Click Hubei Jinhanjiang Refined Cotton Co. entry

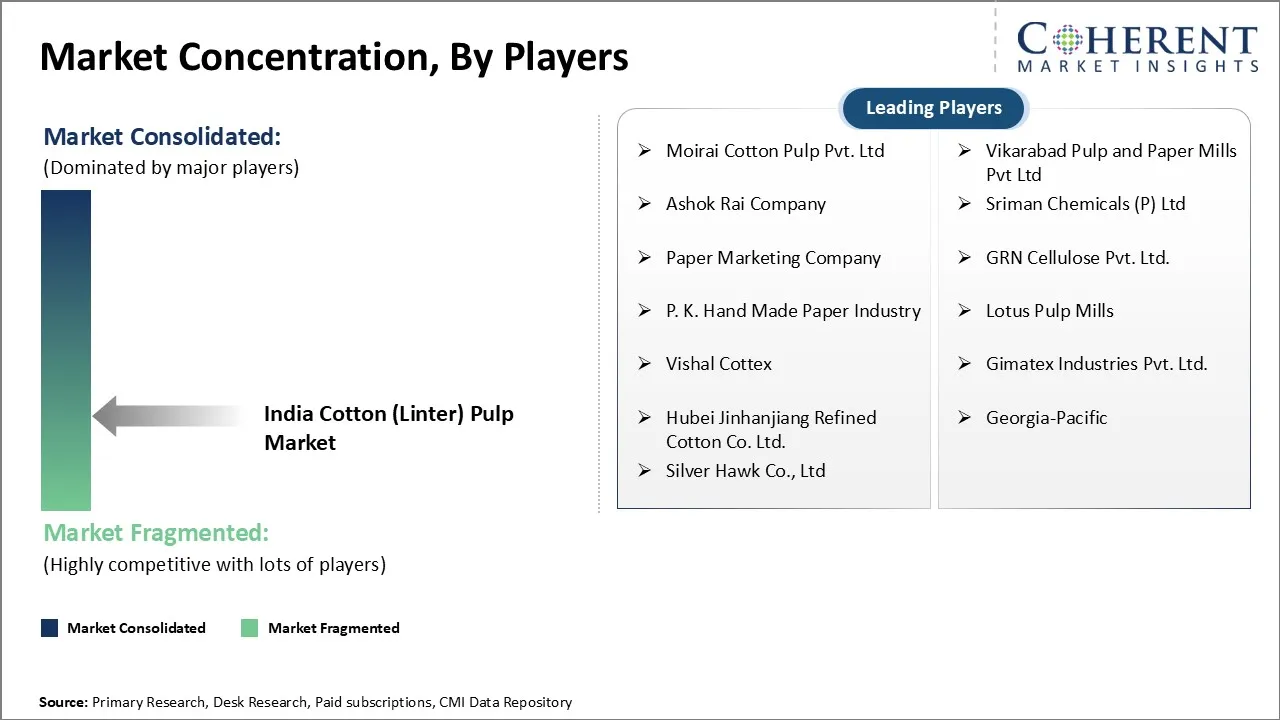click(770, 429)
